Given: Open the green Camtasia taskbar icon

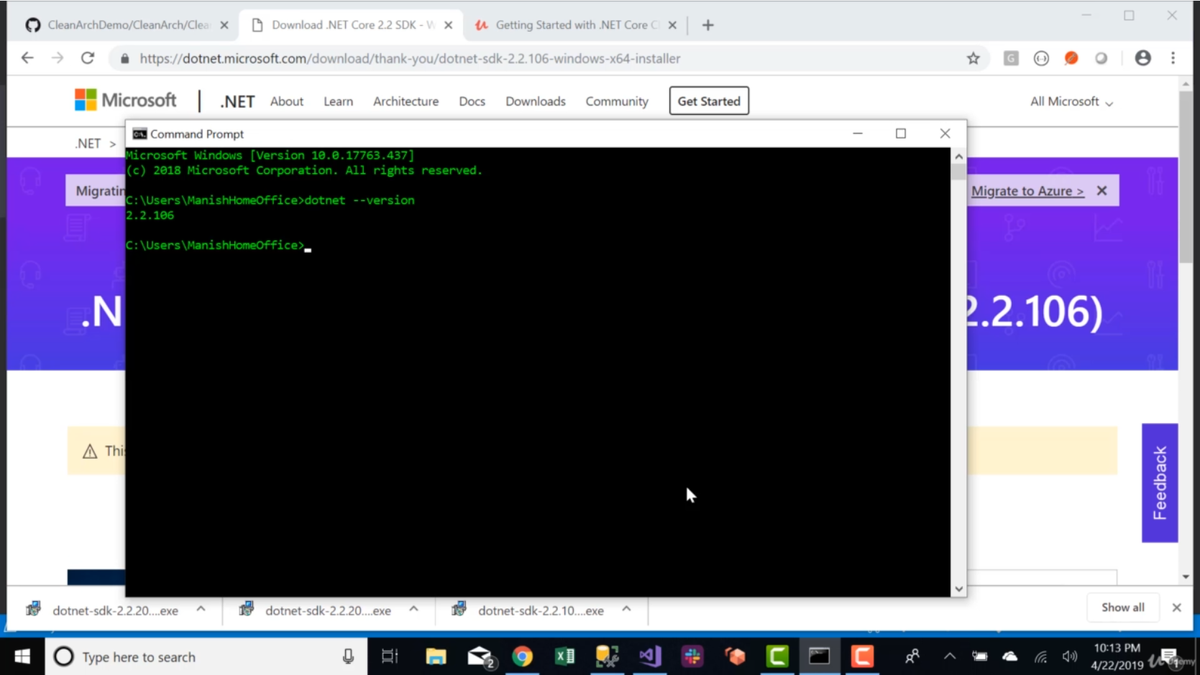Looking at the screenshot, I should coord(777,657).
